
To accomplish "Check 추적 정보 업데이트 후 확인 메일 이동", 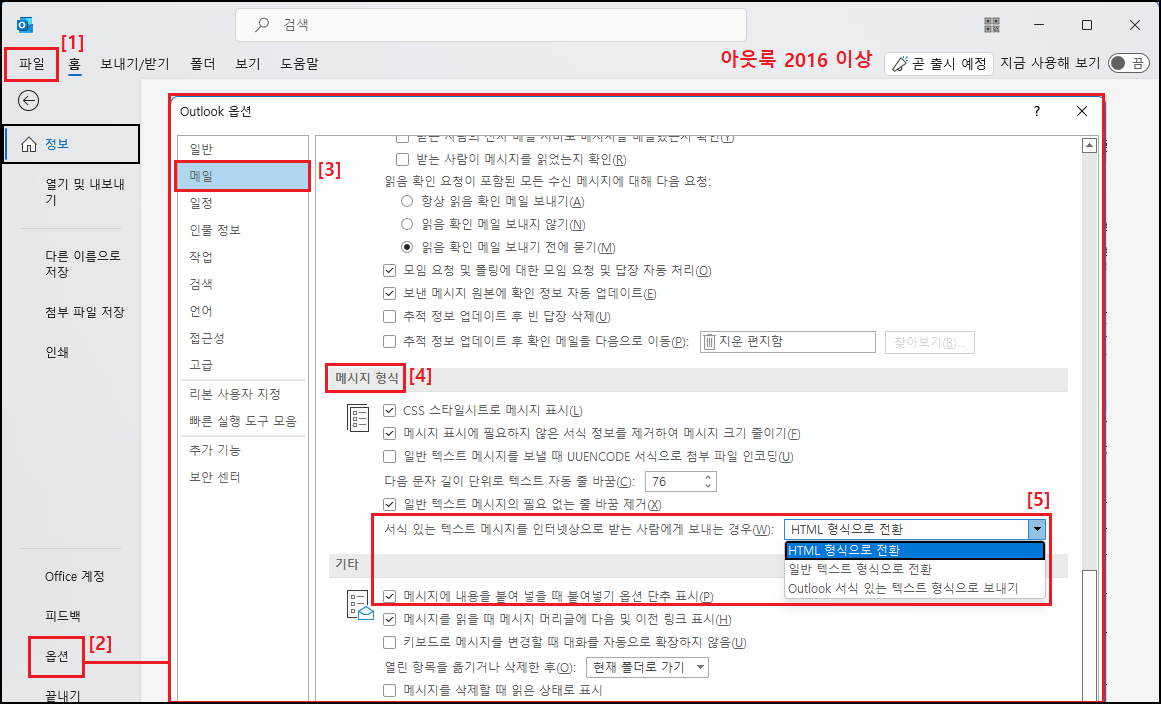I will pos(389,341).
